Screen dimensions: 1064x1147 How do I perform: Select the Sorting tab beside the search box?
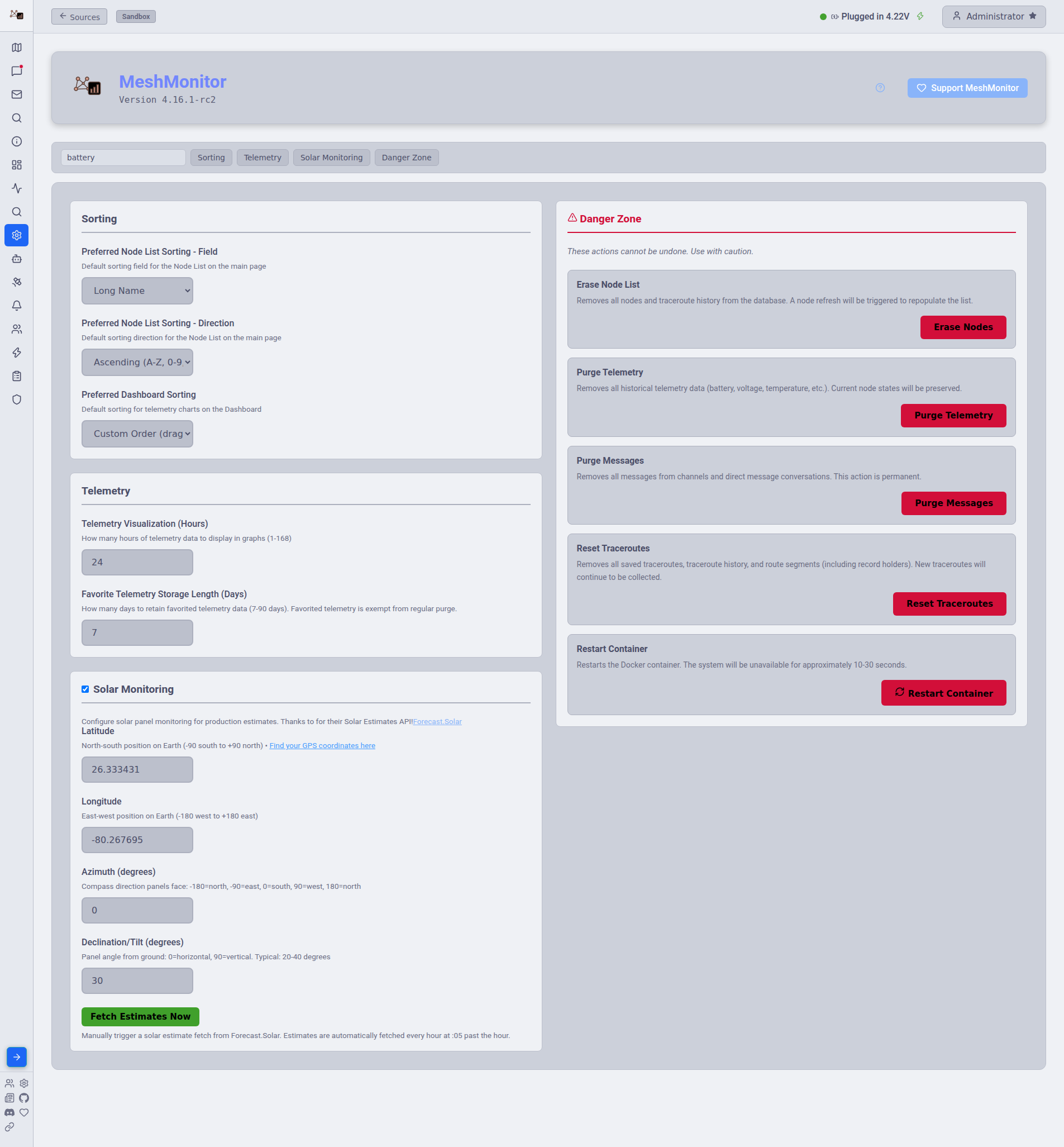tap(211, 158)
